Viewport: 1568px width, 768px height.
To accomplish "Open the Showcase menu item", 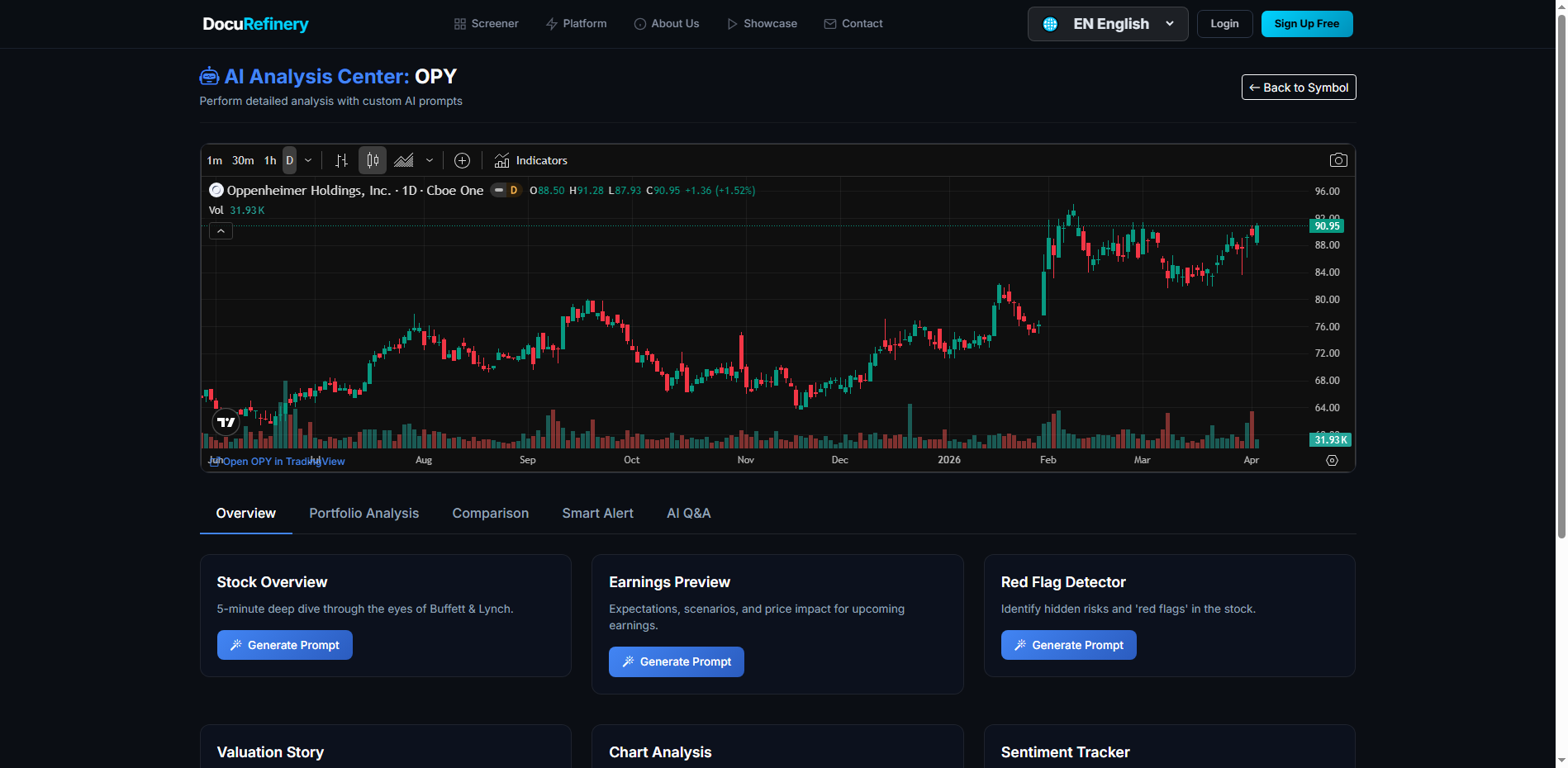I will tap(762, 24).
